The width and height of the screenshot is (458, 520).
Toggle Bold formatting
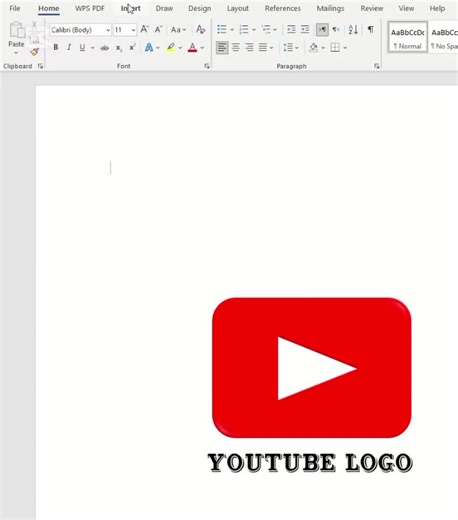(56, 48)
